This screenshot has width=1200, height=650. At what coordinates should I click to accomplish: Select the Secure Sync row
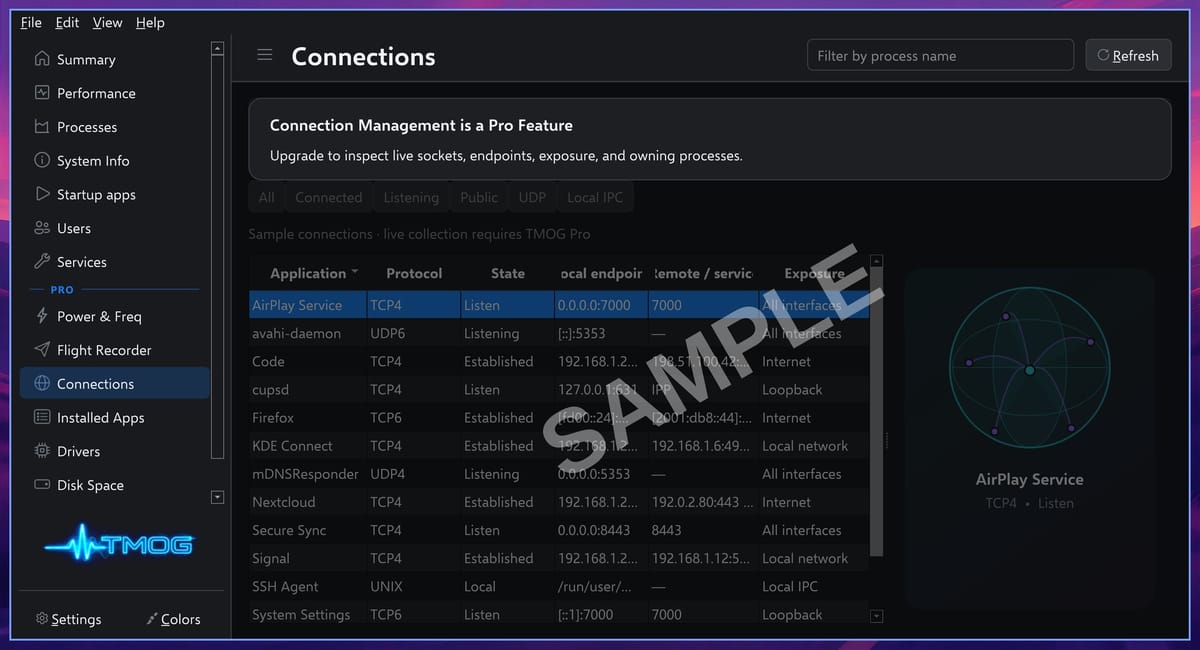pyautogui.click(x=559, y=530)
